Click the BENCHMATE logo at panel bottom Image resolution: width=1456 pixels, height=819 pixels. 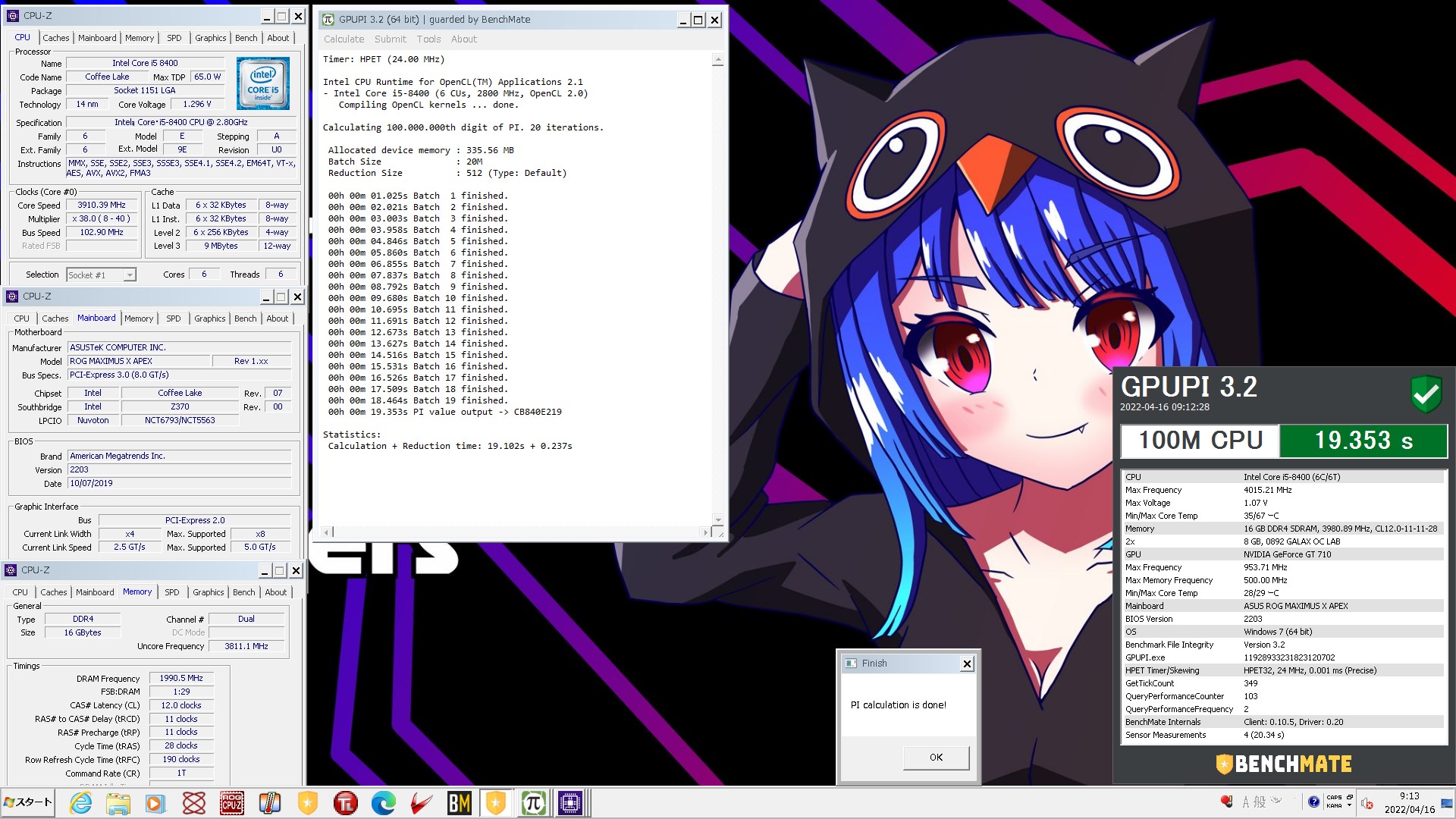coord(1283,764)
